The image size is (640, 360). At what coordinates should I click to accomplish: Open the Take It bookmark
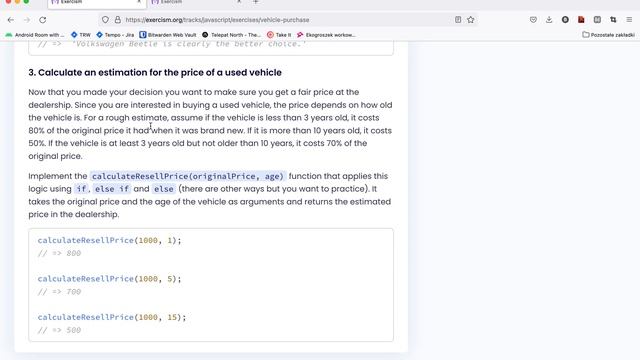(279, 35)
